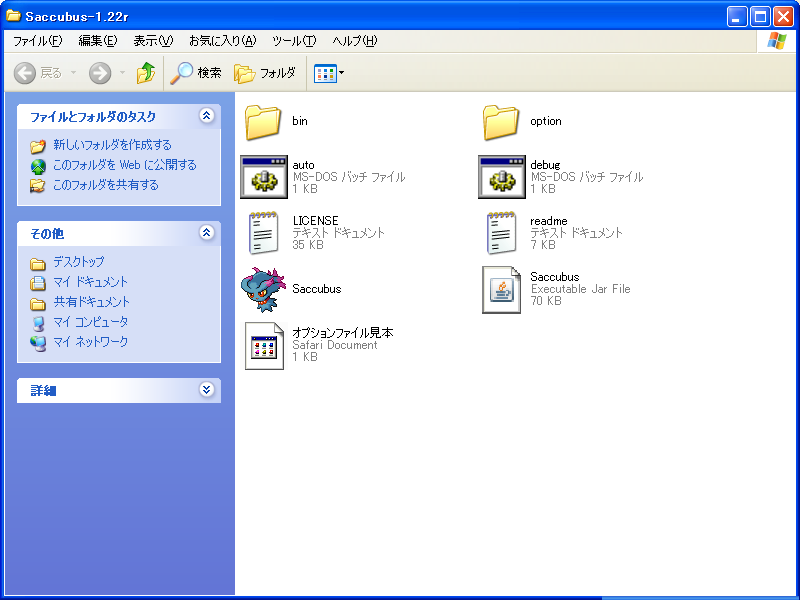Click the publish to Web globe icon
Image resolution: width=800 pixels, height=600 pixels.
pos(38,166)
